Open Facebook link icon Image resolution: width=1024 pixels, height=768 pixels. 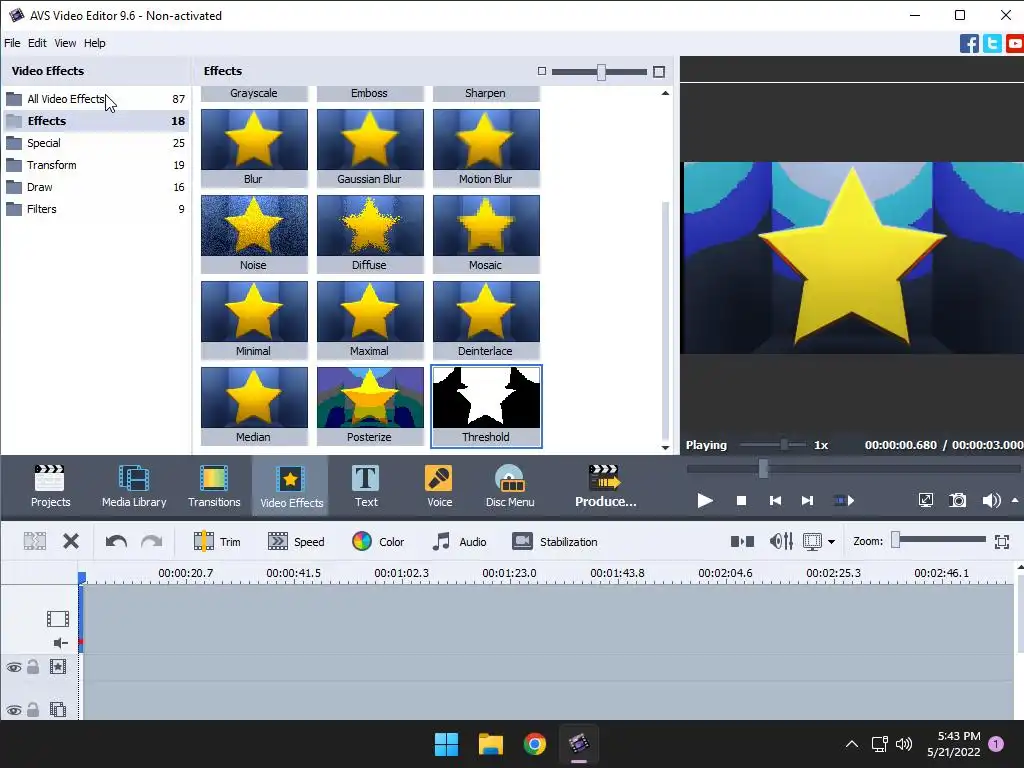(x=969, y=44)
